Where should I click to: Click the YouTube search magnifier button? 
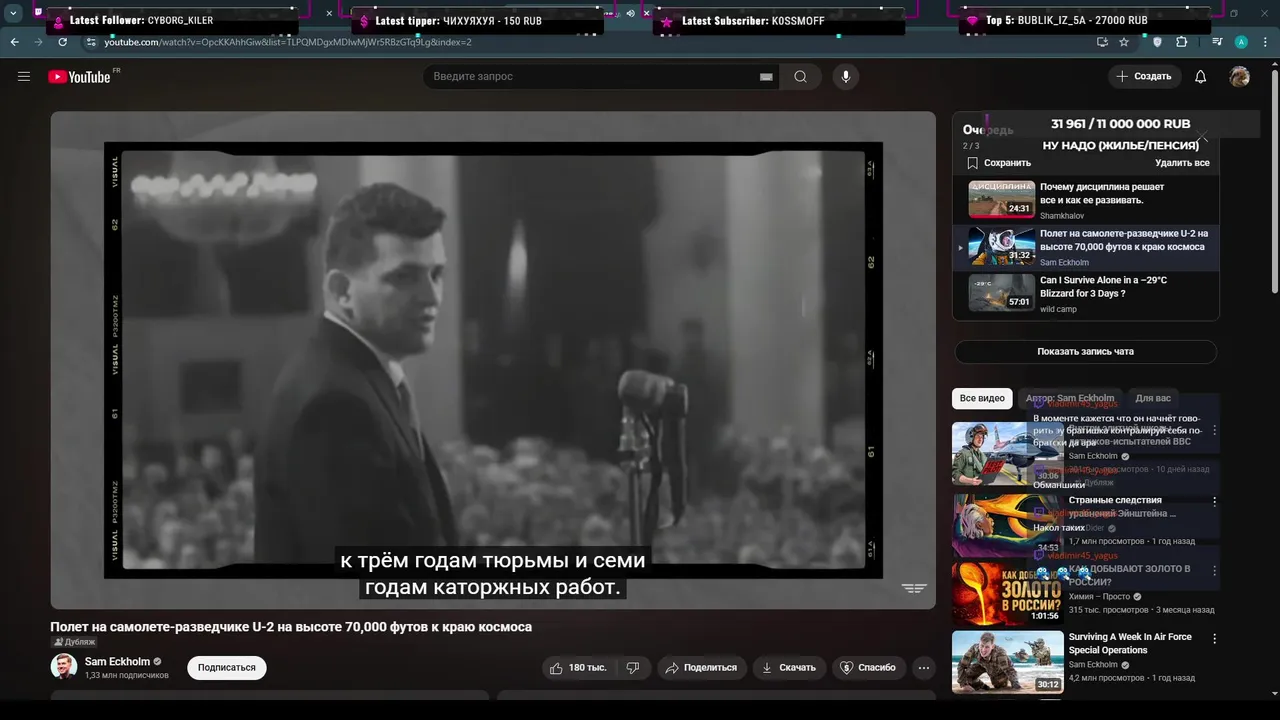[800, 77]
